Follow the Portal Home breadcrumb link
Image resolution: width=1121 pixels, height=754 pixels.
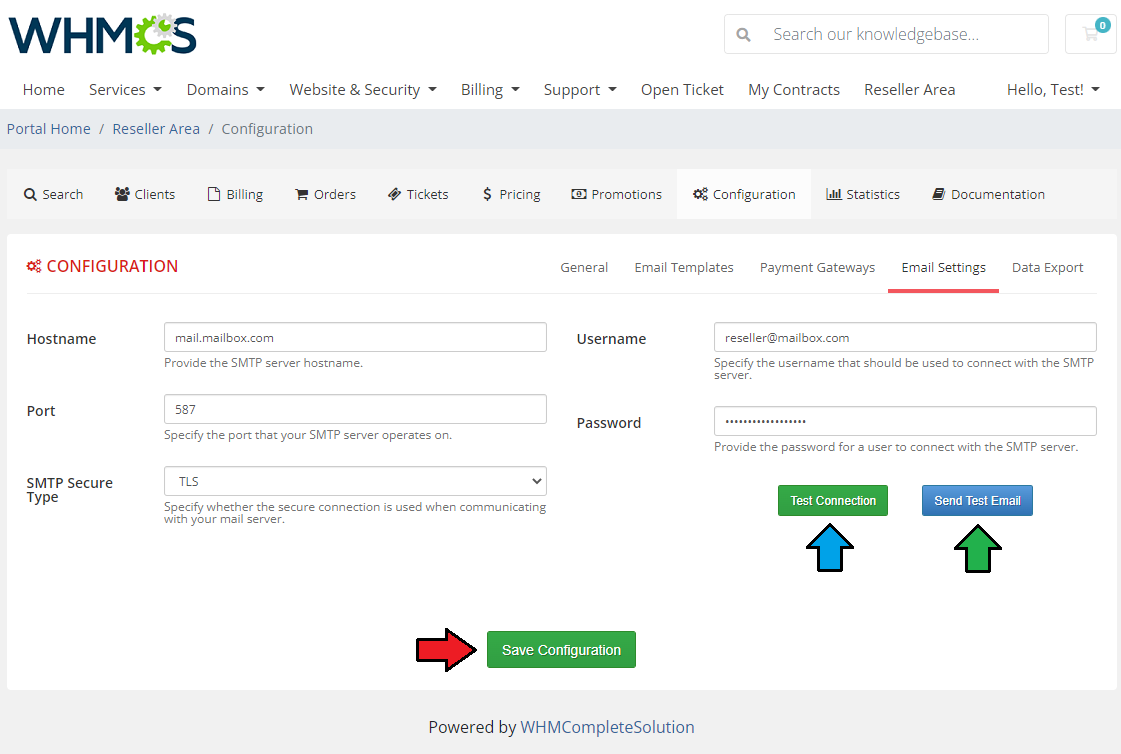pos(49,129)
